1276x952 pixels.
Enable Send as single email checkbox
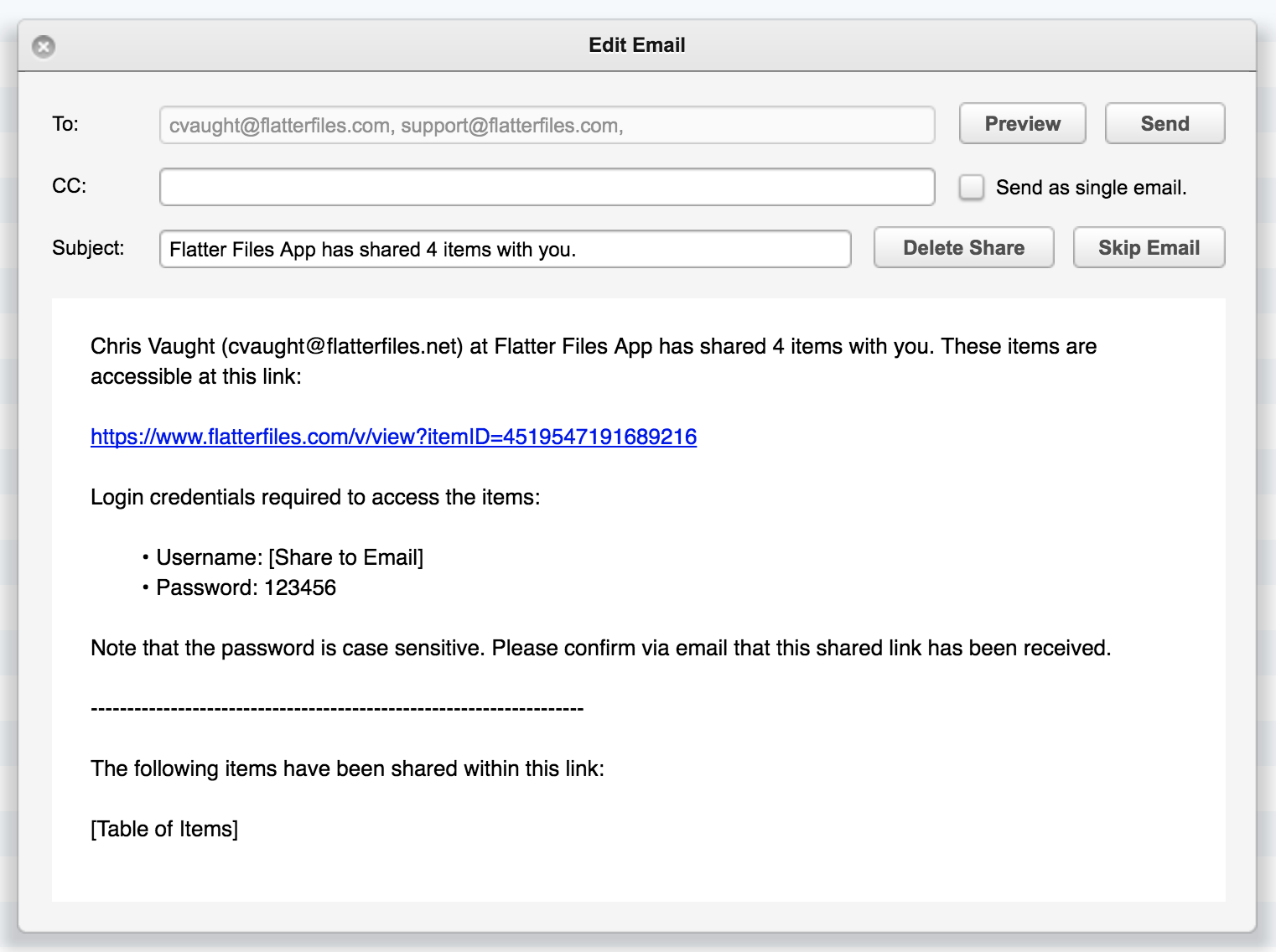(x=972, y=187)
